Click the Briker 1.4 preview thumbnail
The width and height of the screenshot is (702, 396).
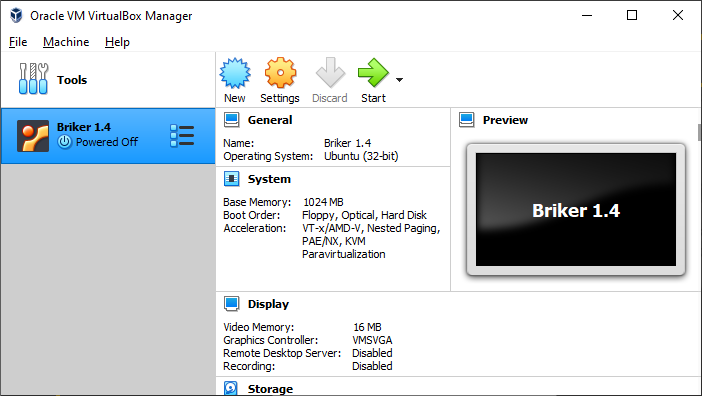point(576,209)
